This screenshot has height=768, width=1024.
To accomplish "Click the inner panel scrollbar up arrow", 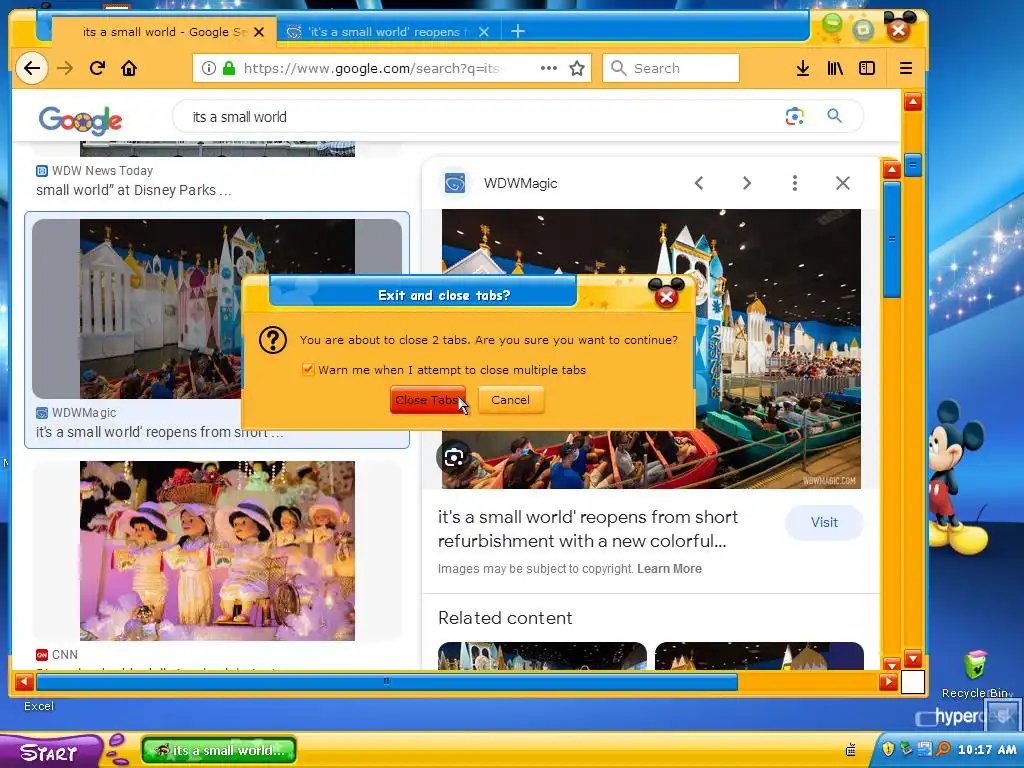I will pos(892,170).
